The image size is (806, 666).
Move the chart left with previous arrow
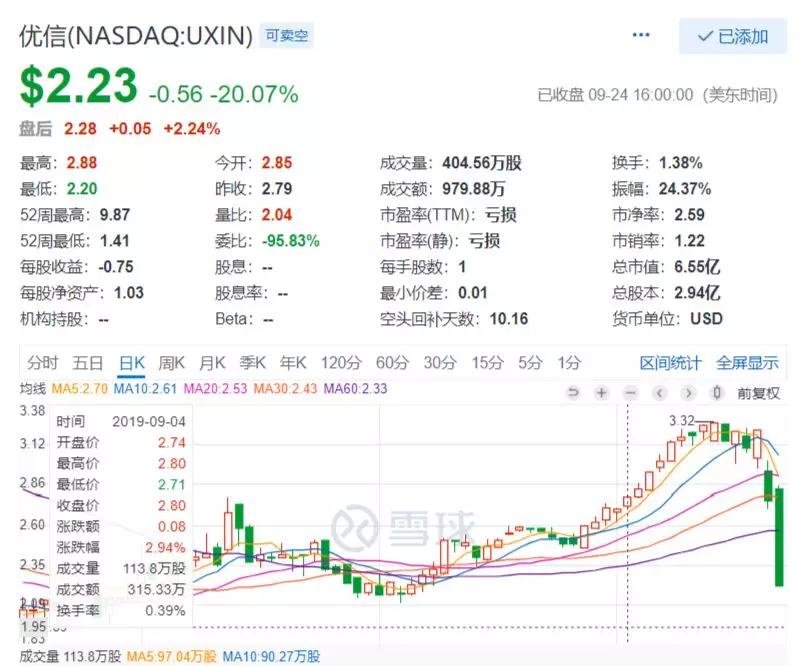click(x=660, y=393)
